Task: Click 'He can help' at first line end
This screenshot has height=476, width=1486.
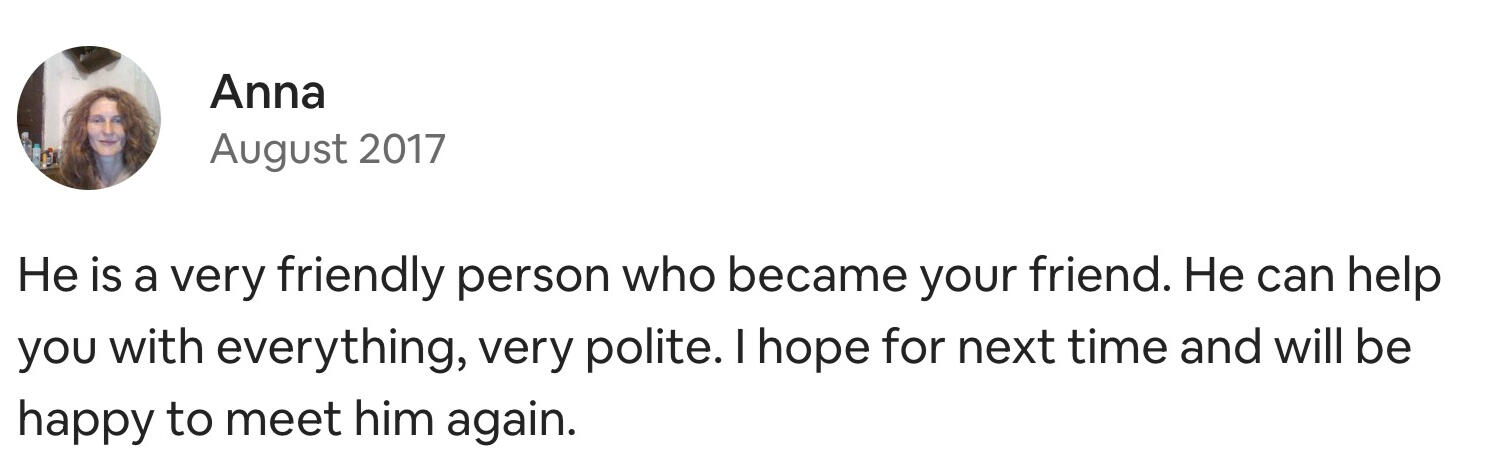Action: (1312, 277)
